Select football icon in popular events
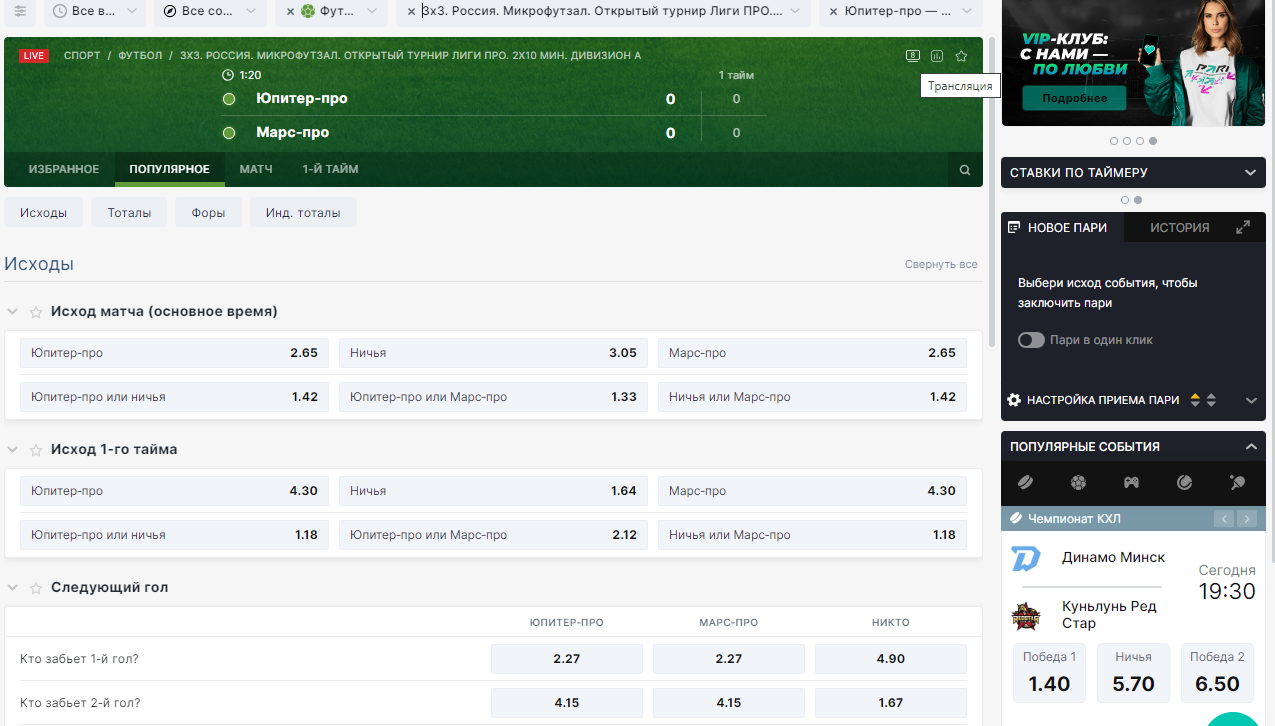 [x=1078, y=482]
